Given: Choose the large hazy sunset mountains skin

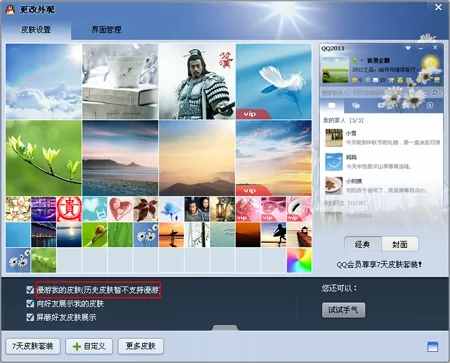Looking at the screenshot, I should pyautogui.click(x=197, y=158).
